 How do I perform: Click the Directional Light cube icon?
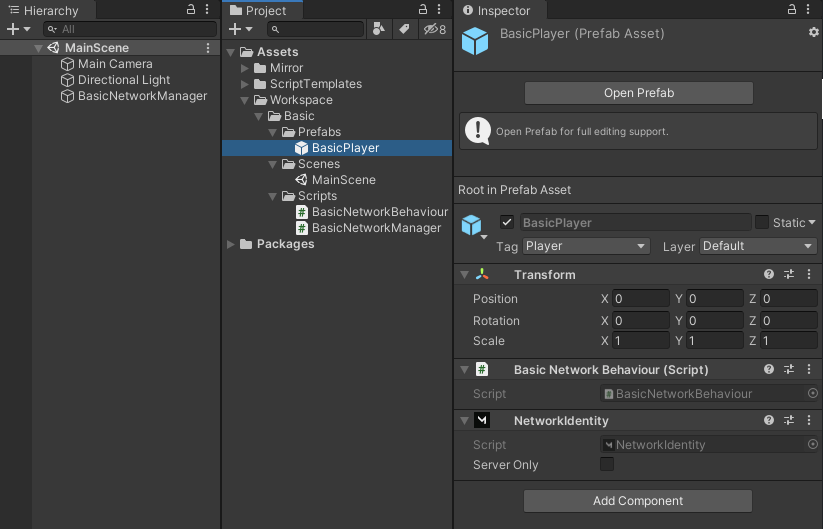click(x=67, y=80)
